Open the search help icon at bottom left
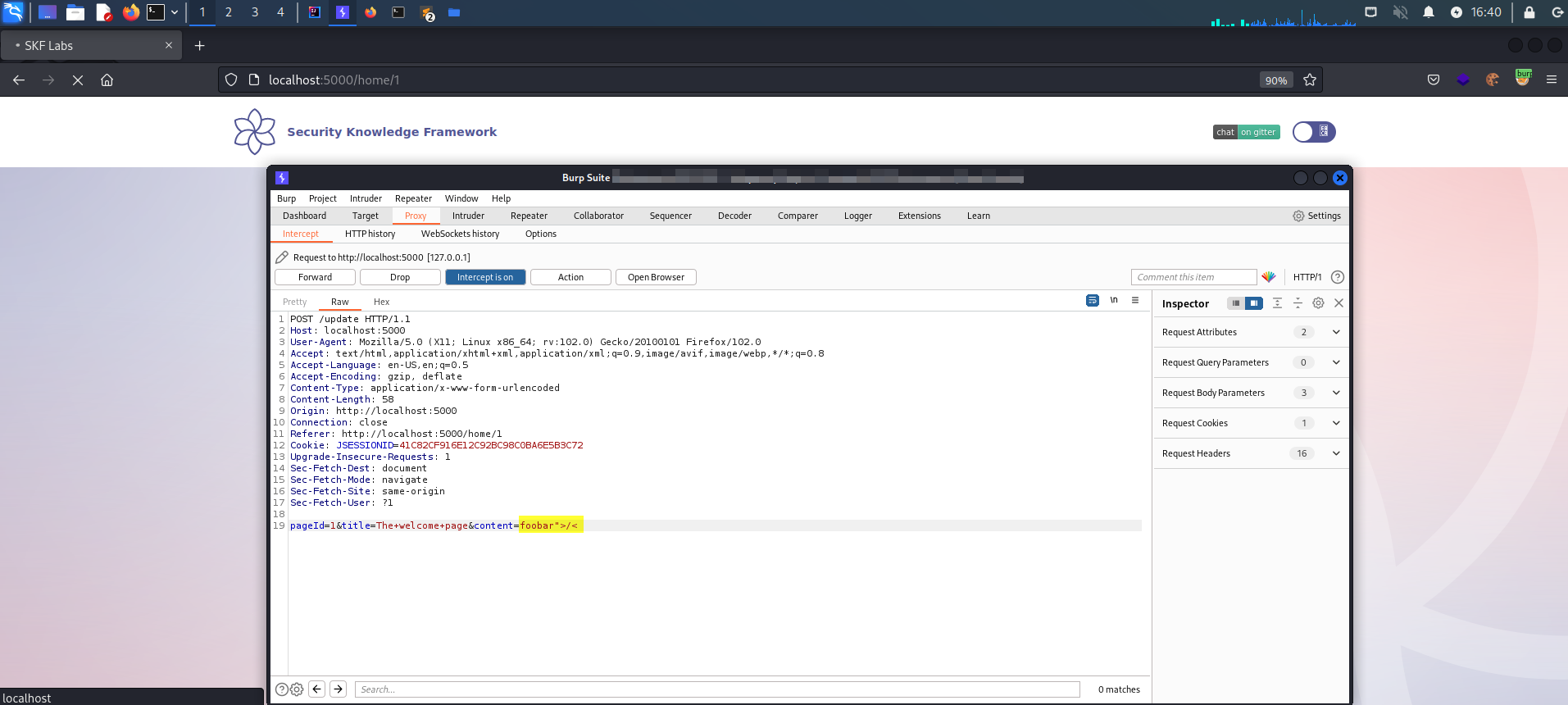 coord(282,689)
